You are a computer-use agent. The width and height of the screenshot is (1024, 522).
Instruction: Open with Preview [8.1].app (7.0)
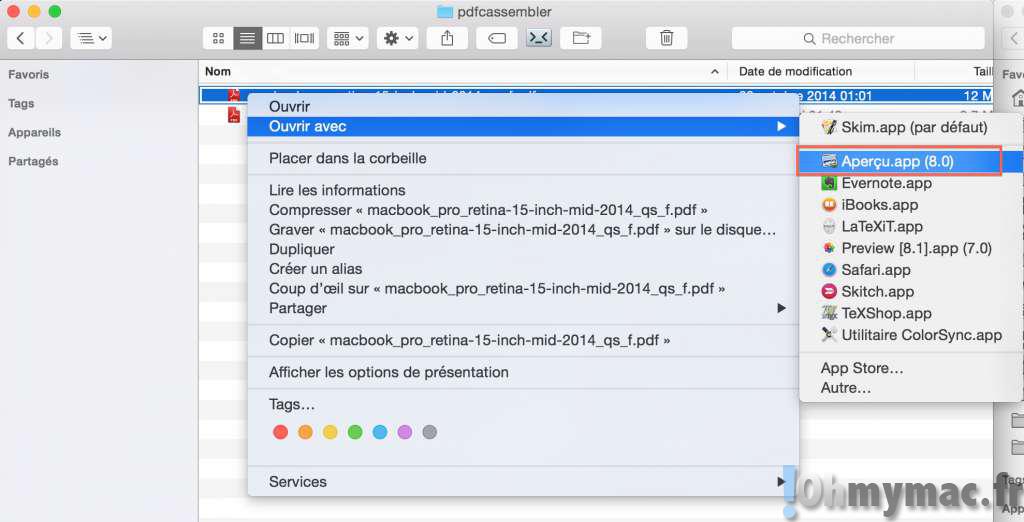tap(910, 248)
